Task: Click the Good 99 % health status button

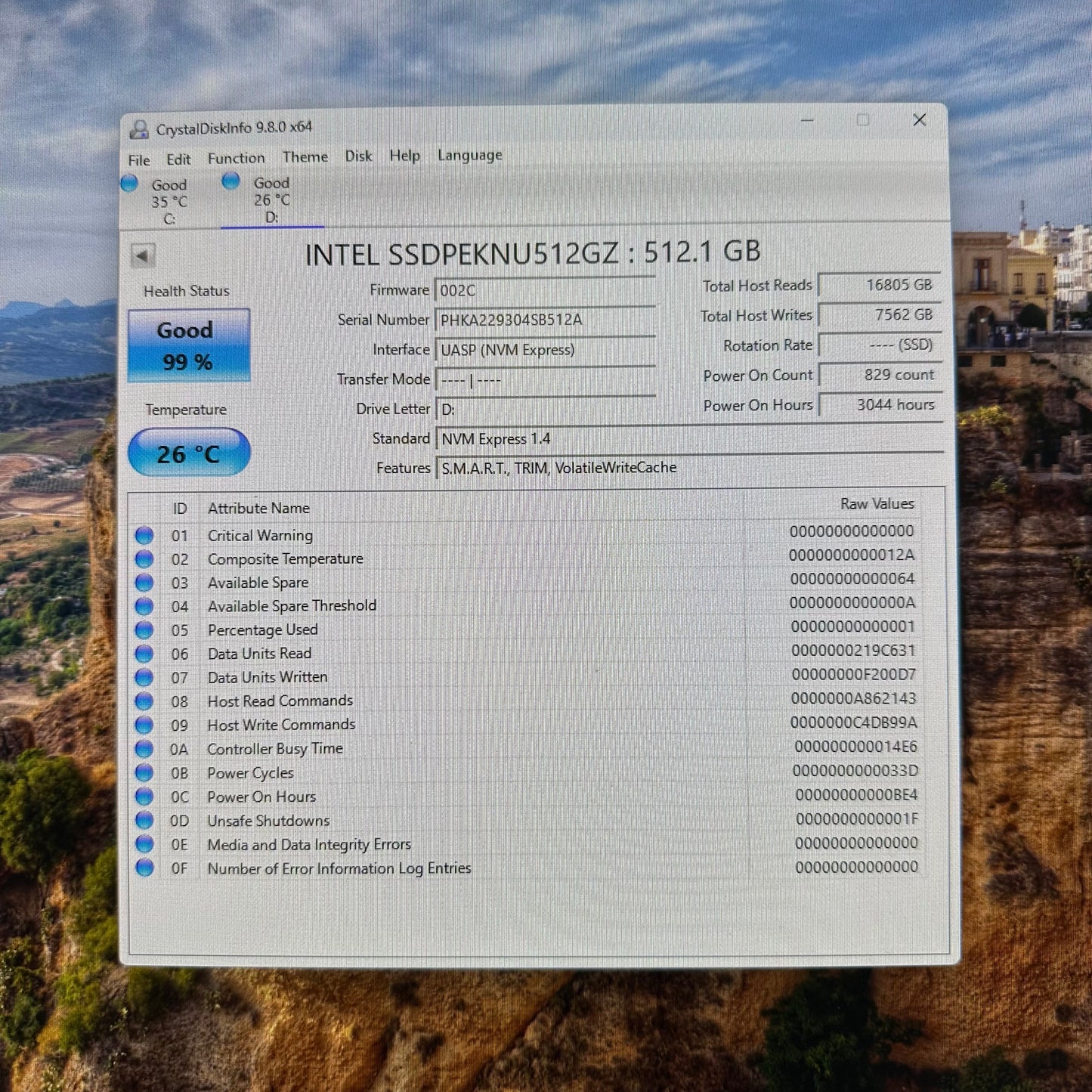Action: click(189, 346)
